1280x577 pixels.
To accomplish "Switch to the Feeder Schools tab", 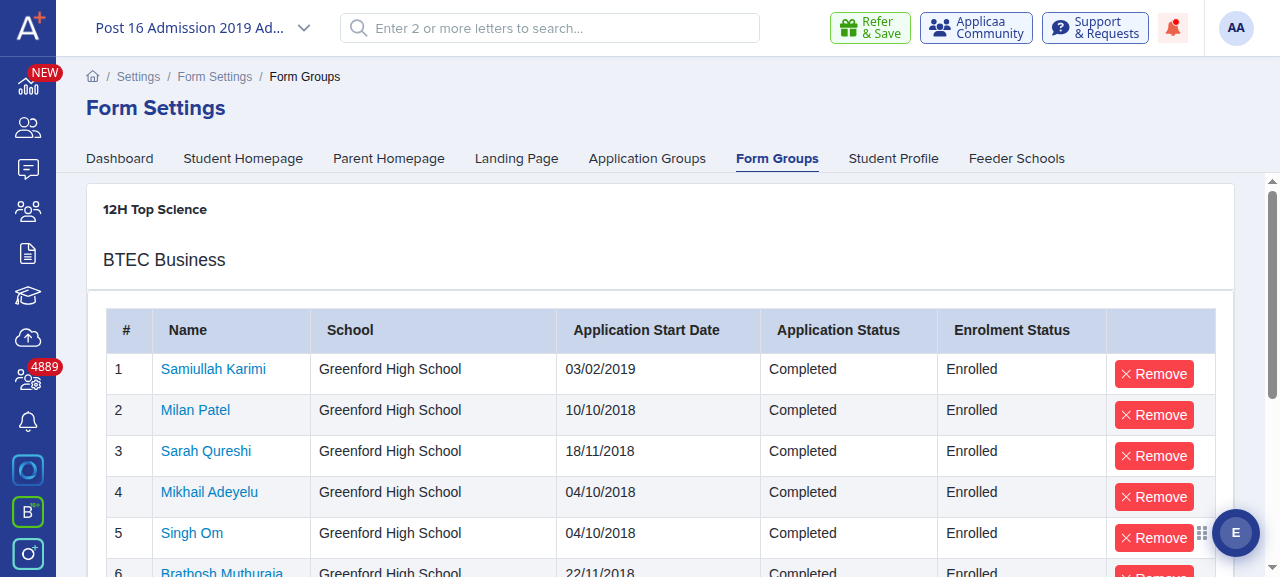I will click(x=1017, y=158).
